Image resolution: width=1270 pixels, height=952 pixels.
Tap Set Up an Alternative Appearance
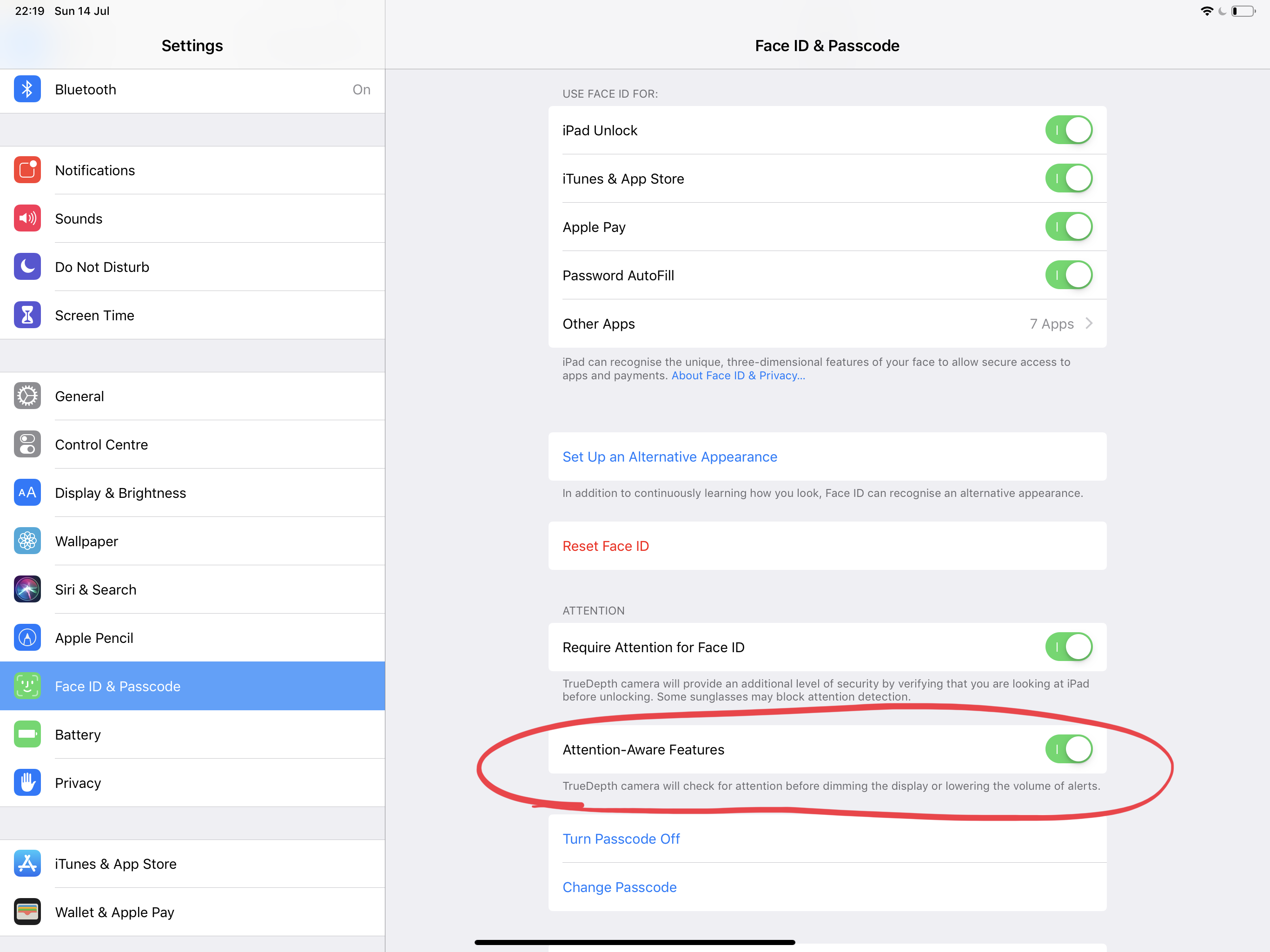pyautogui.click(x=827, y=456)
